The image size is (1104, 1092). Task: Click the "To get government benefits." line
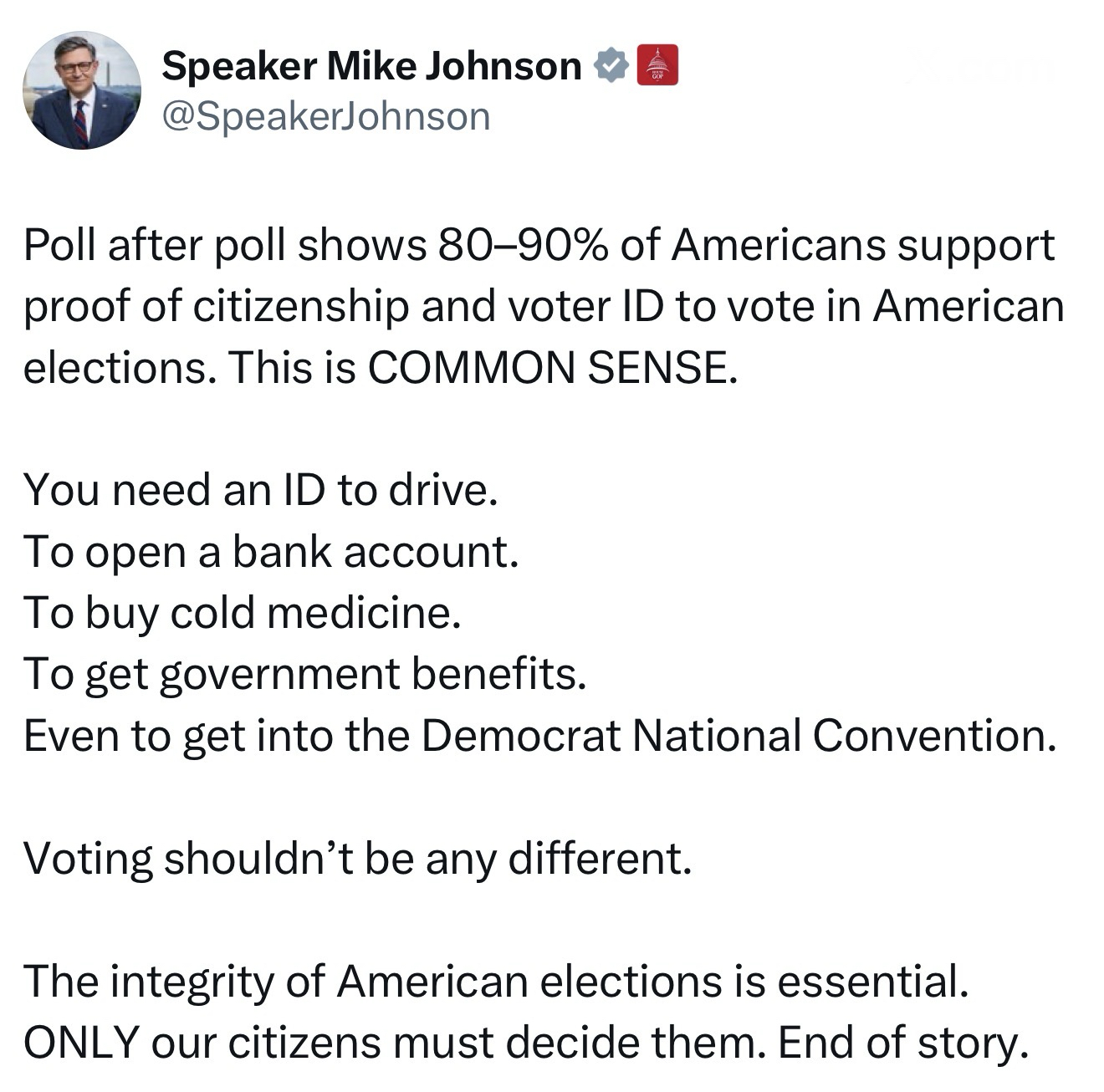304,674
